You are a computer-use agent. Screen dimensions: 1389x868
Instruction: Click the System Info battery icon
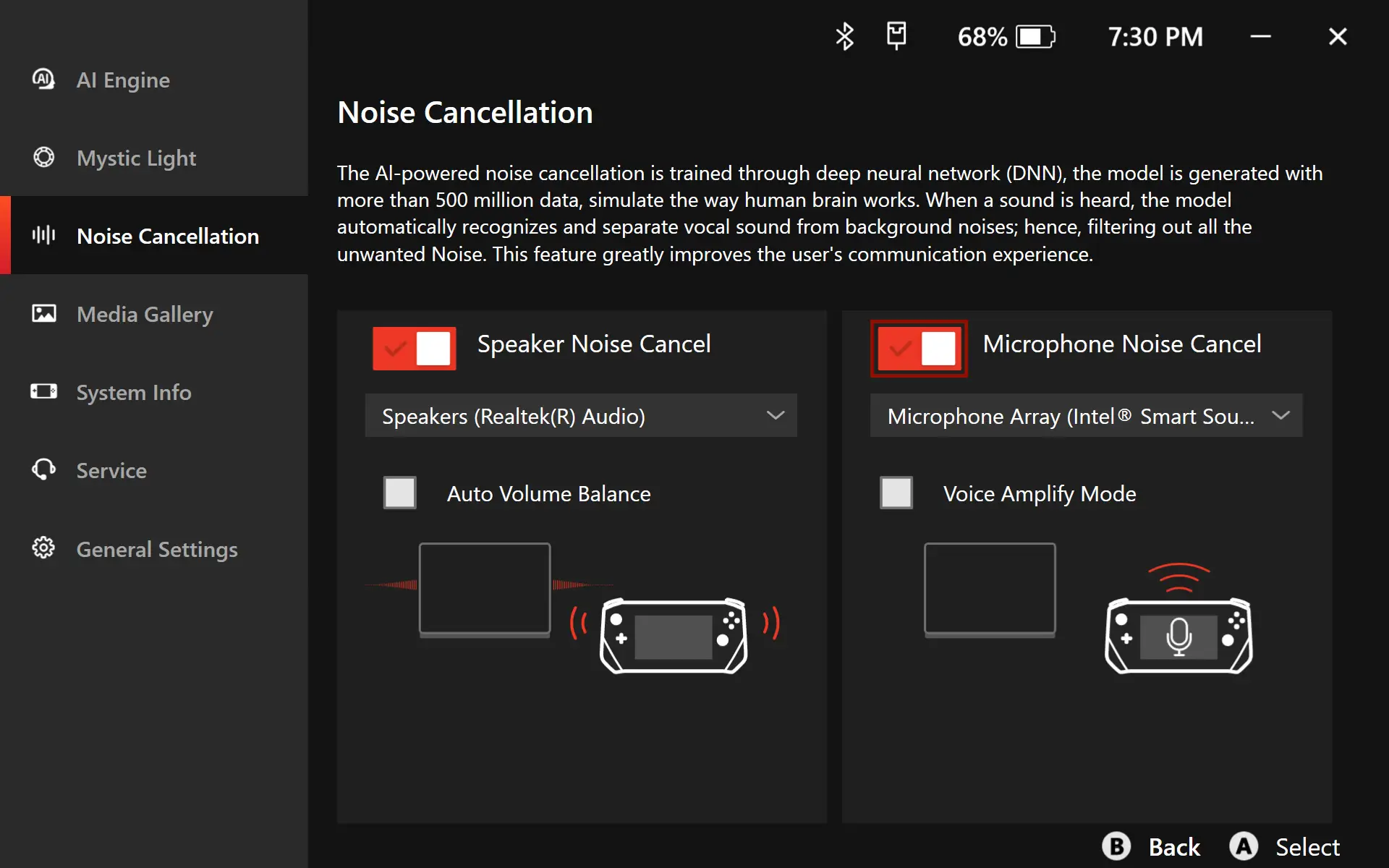(43, 391)
